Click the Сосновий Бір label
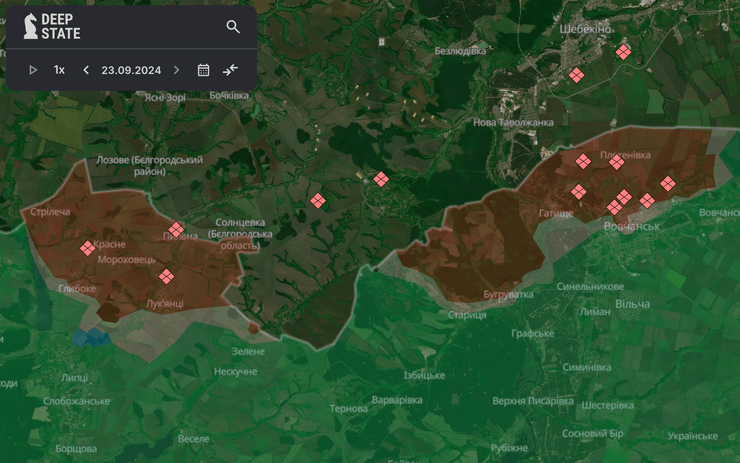Viewport: 740px width, 463px height. (x=593, y=433)
